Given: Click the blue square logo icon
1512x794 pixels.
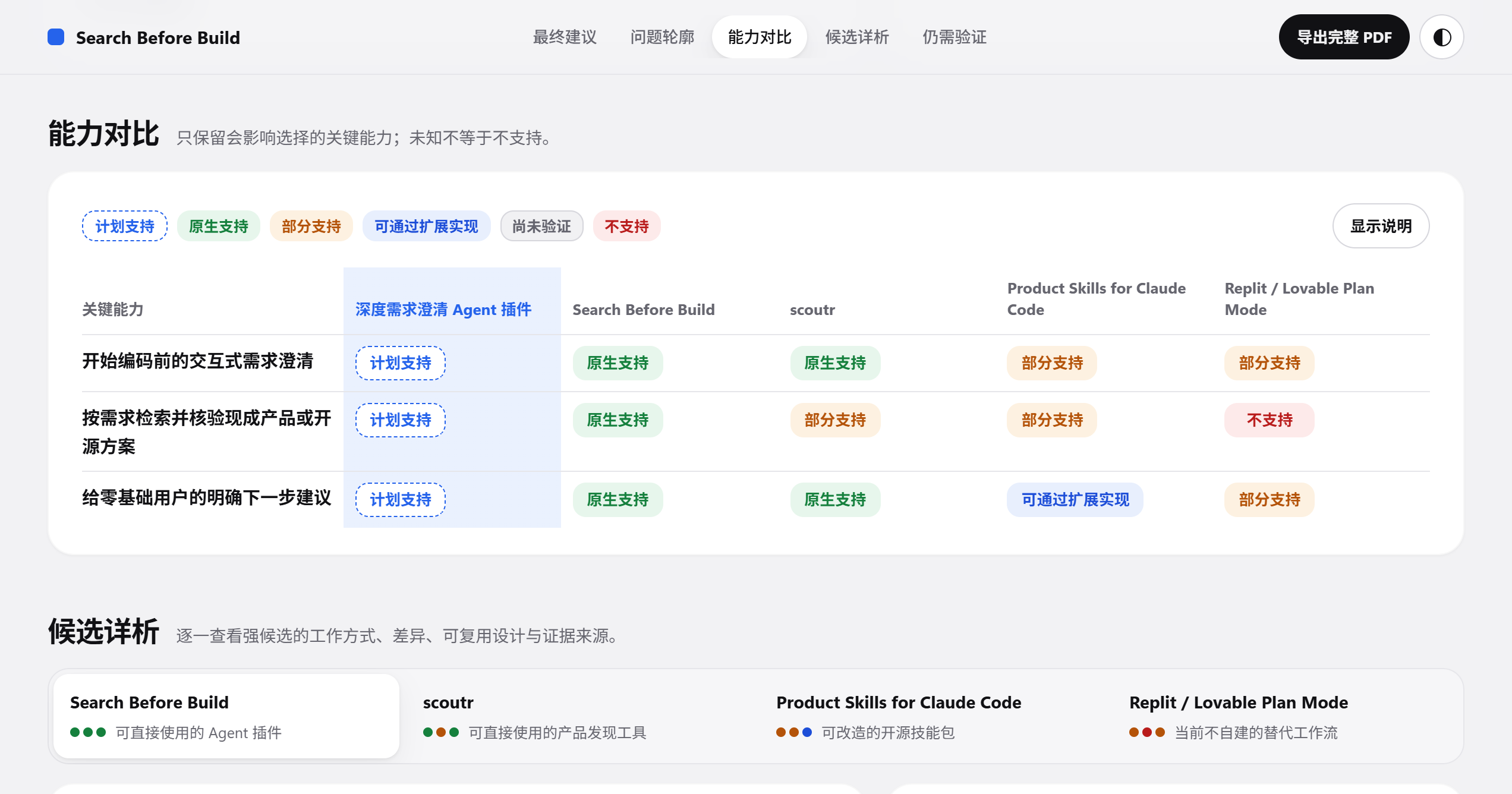Looking at the screenshot, I should pyautogui.click(x=56, y=37).
